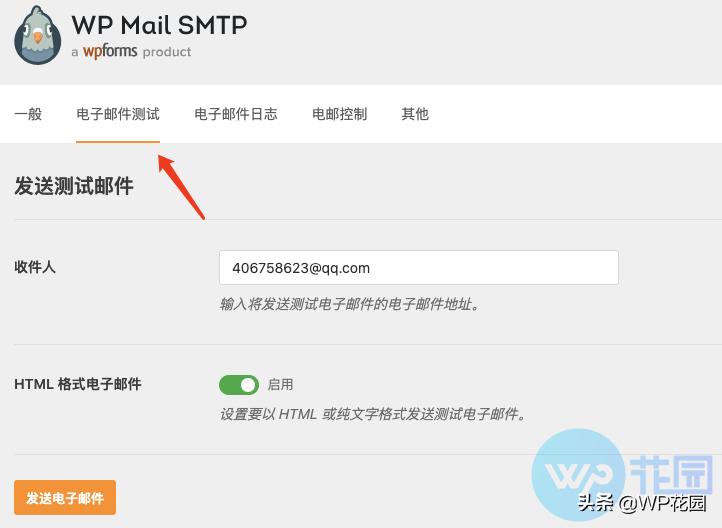Open the 其他 tab
722x528 pixels.
(x=415, y=114)
